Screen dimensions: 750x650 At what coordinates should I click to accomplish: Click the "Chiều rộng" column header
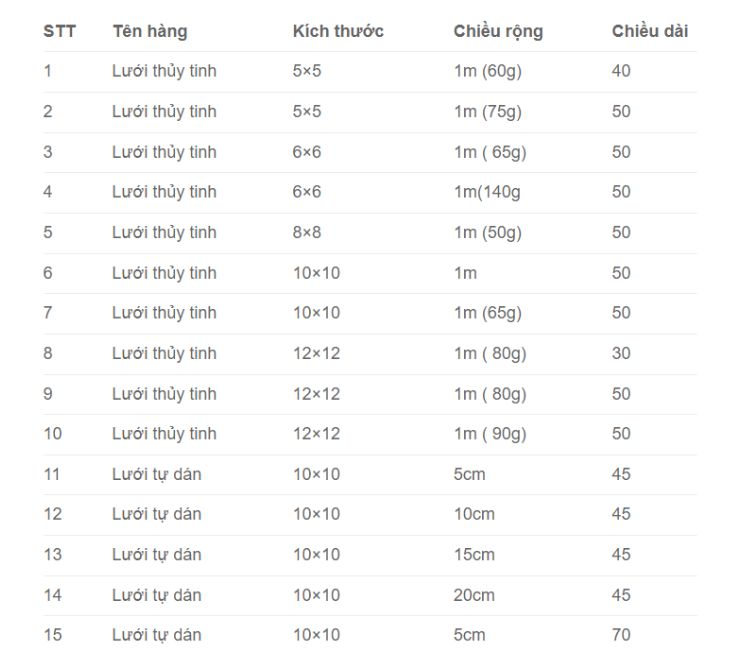click(x=498, y=31)
